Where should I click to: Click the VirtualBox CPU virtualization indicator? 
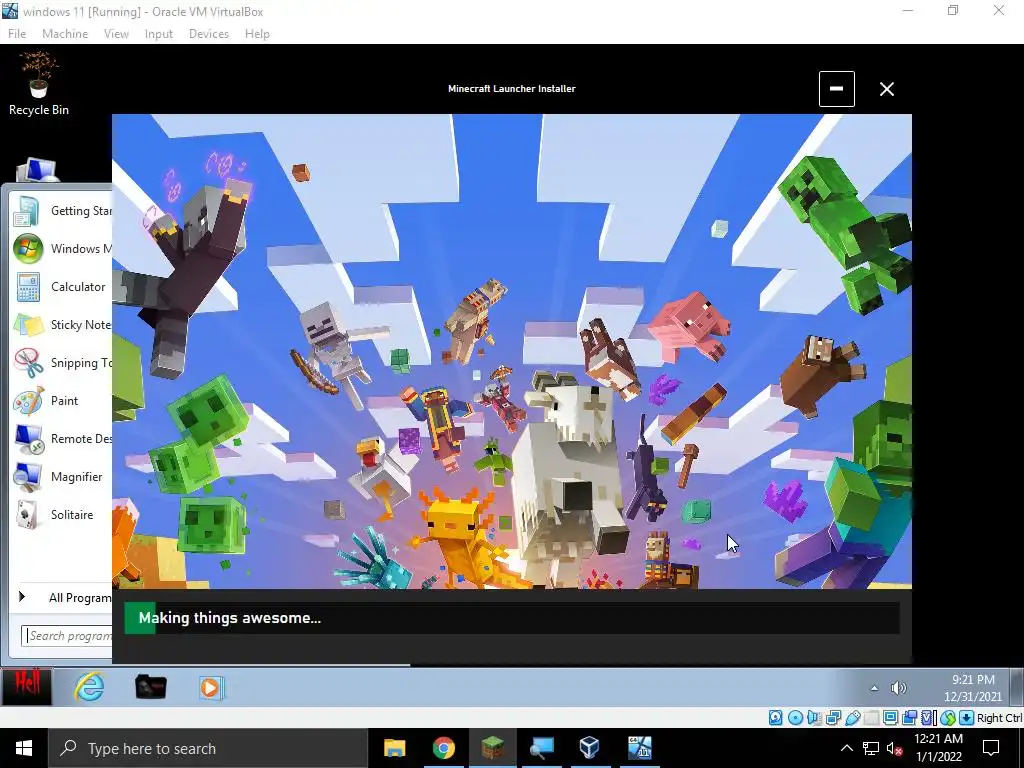(929, 718)
